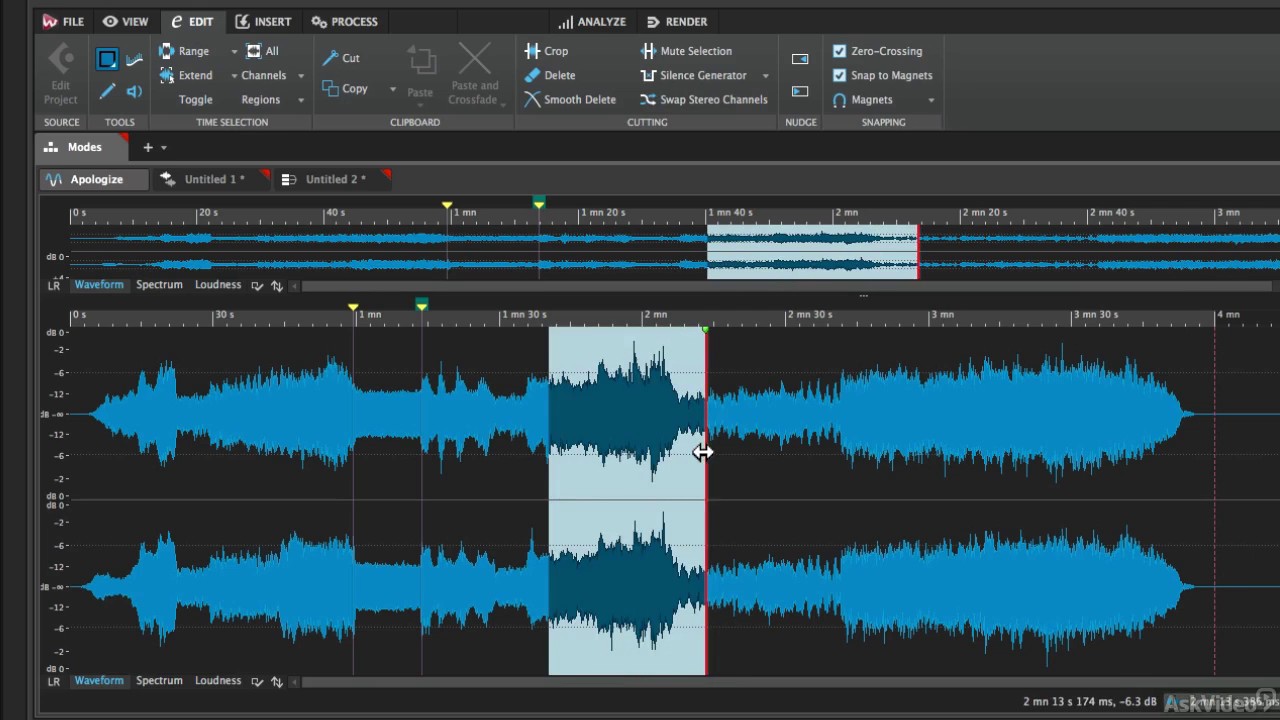Expand the Extend options arrow

coord(234,75)
